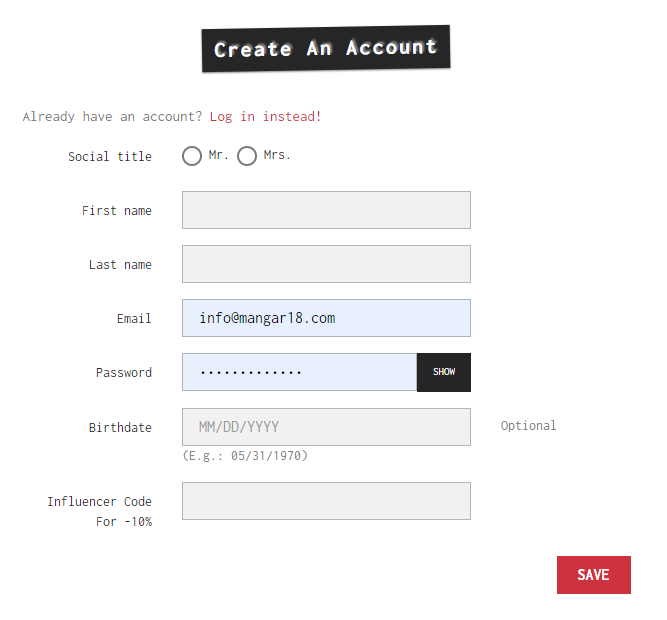Click the "Influencer Code For -10%" label
This screenshot has width=667, height=620.
(100, 511)
